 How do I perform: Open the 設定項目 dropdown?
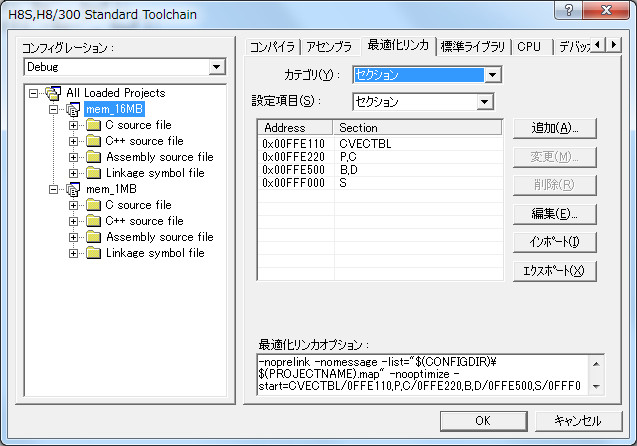[485, 101]
